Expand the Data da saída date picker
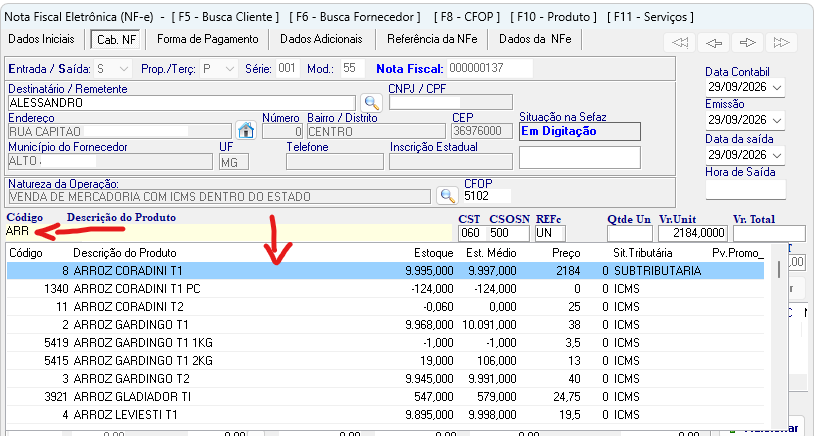The height and width of the screenshot is (436, 818). (x=777, y=155)
